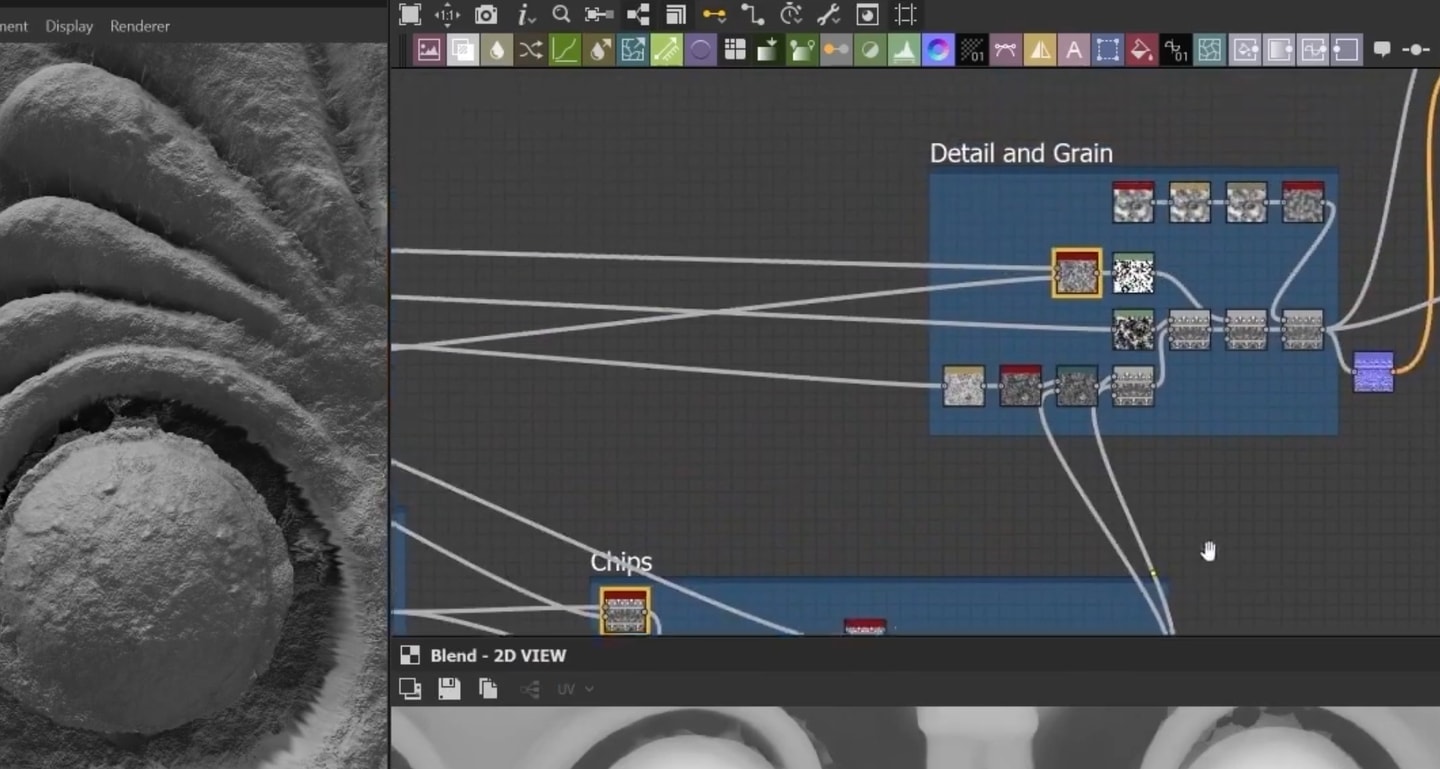Add a Bitmap node from toolbar
Screen dimensions: 1440x769
click(429, 50)
